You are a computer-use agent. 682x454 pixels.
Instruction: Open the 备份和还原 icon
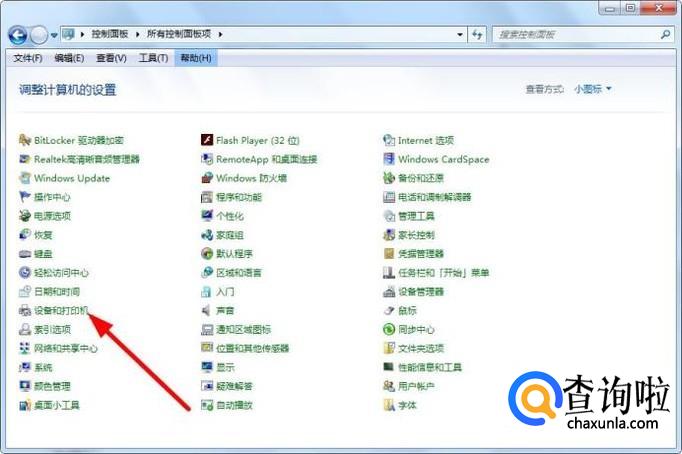389,178
